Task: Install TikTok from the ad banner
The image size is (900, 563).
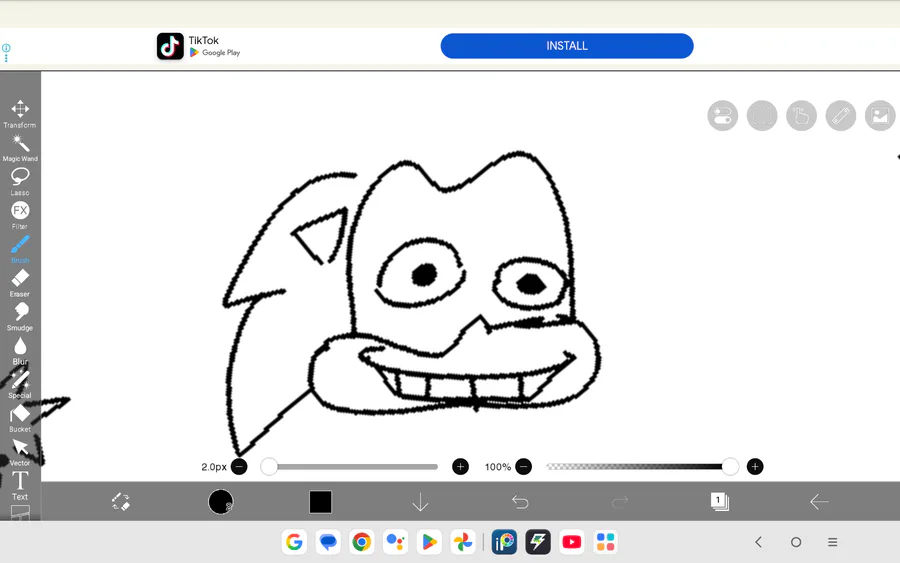Action: [x=567, y=46]
